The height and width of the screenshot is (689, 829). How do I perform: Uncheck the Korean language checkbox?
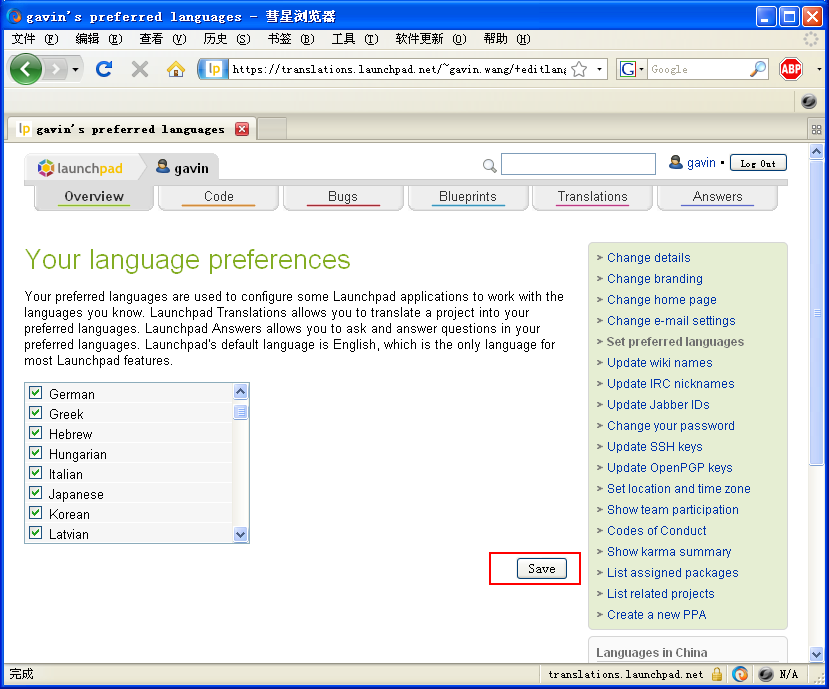click(x=36, y=514)
